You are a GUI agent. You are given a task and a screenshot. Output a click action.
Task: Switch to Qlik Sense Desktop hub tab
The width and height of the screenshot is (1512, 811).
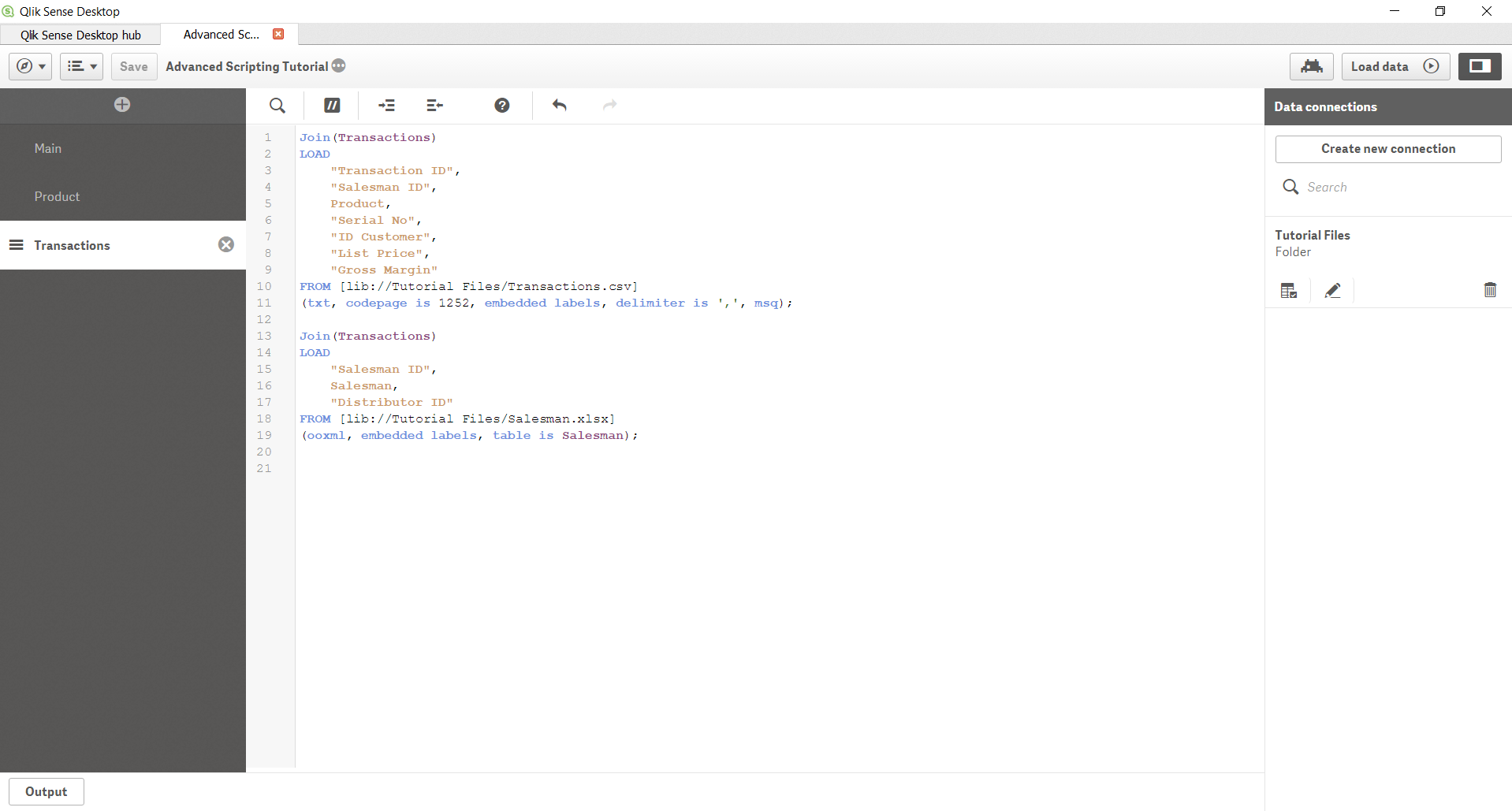(80, 35)
